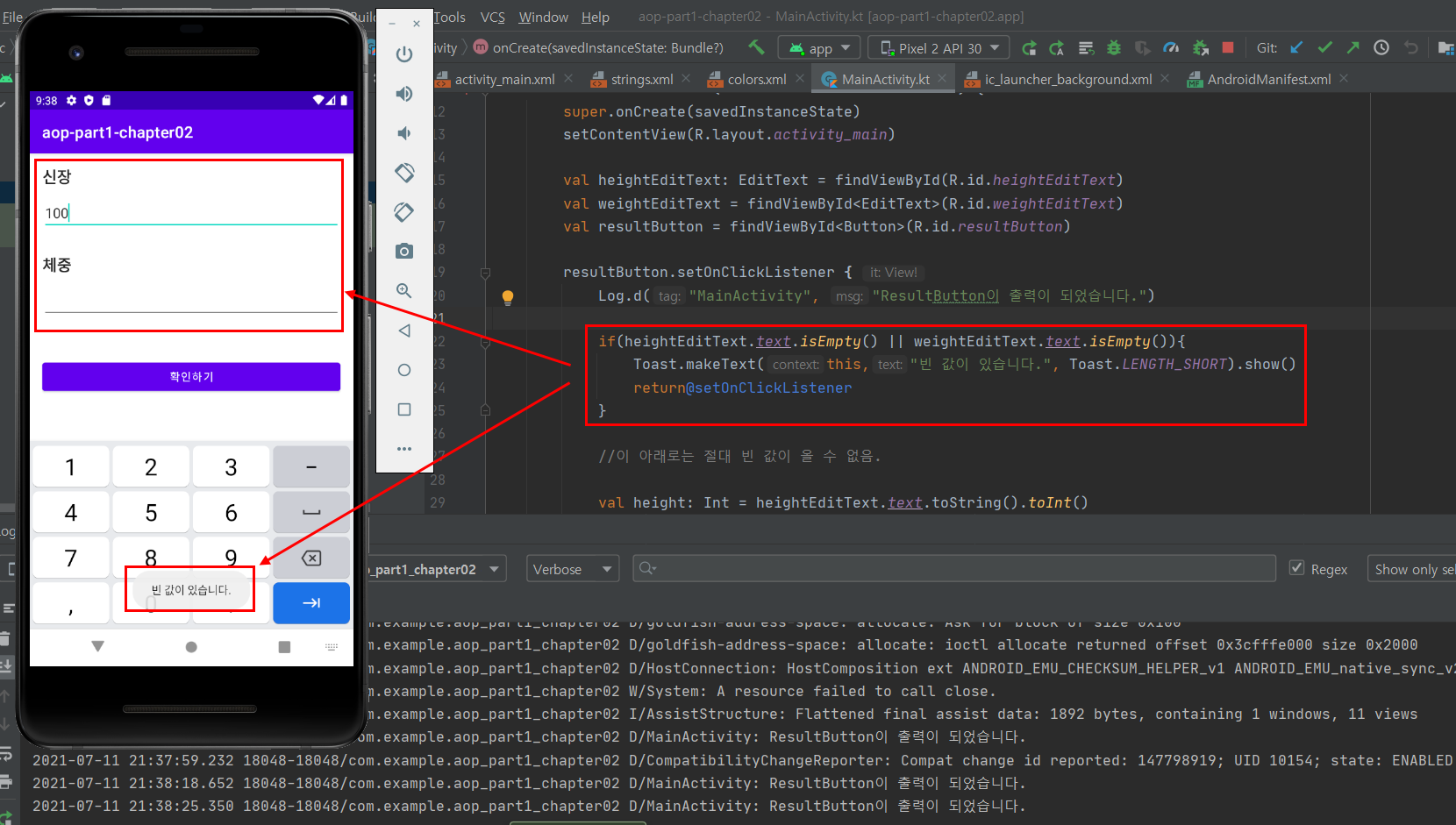Click the Run with Coverage icon

[x=1142, y=48]
